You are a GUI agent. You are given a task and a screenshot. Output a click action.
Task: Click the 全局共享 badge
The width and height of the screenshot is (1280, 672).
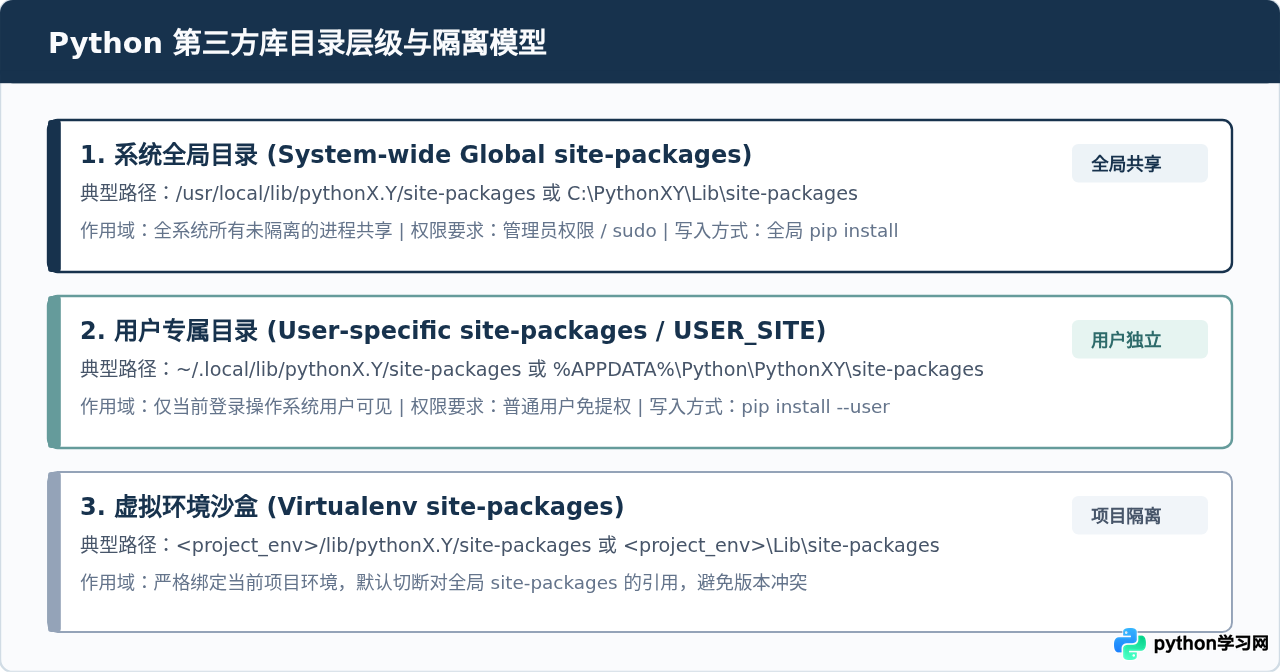coord(1140,163)
